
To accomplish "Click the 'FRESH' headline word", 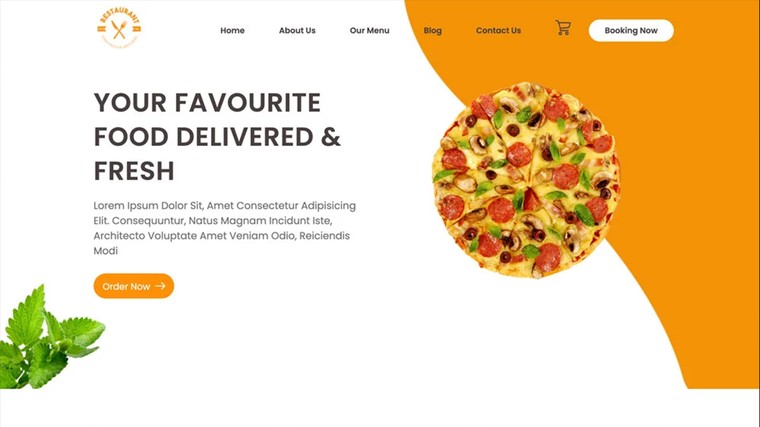I will tap(134, 171).
